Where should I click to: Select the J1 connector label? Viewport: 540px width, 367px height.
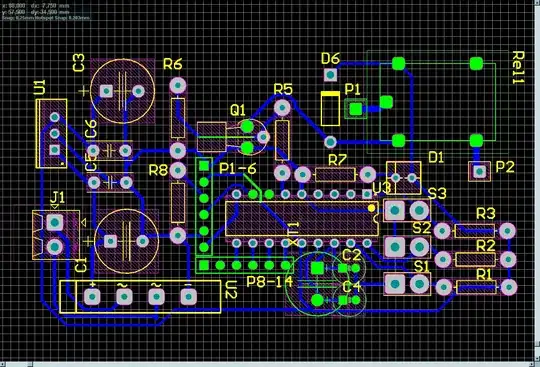57,198
